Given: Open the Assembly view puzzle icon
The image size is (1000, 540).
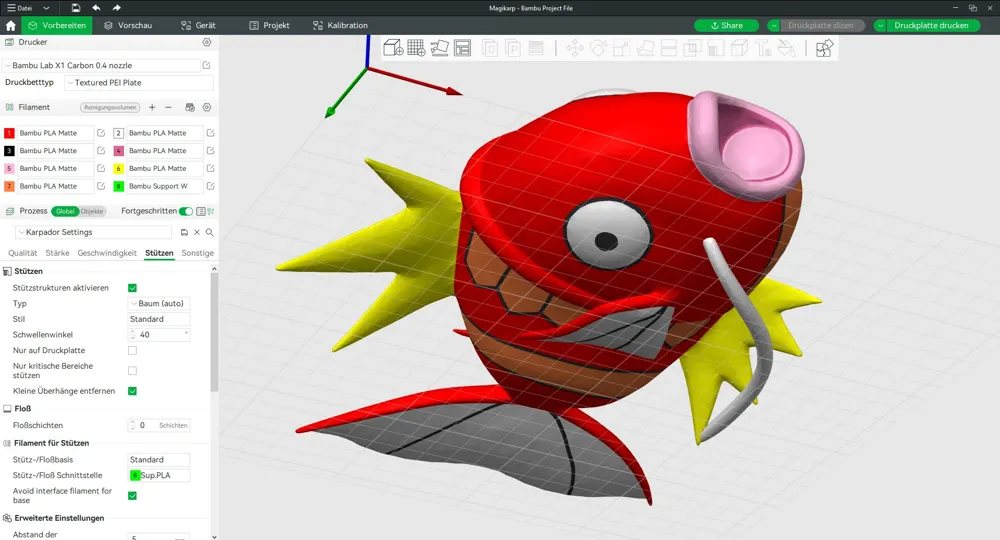Looking at the screenshot, I should coord(824,48).
